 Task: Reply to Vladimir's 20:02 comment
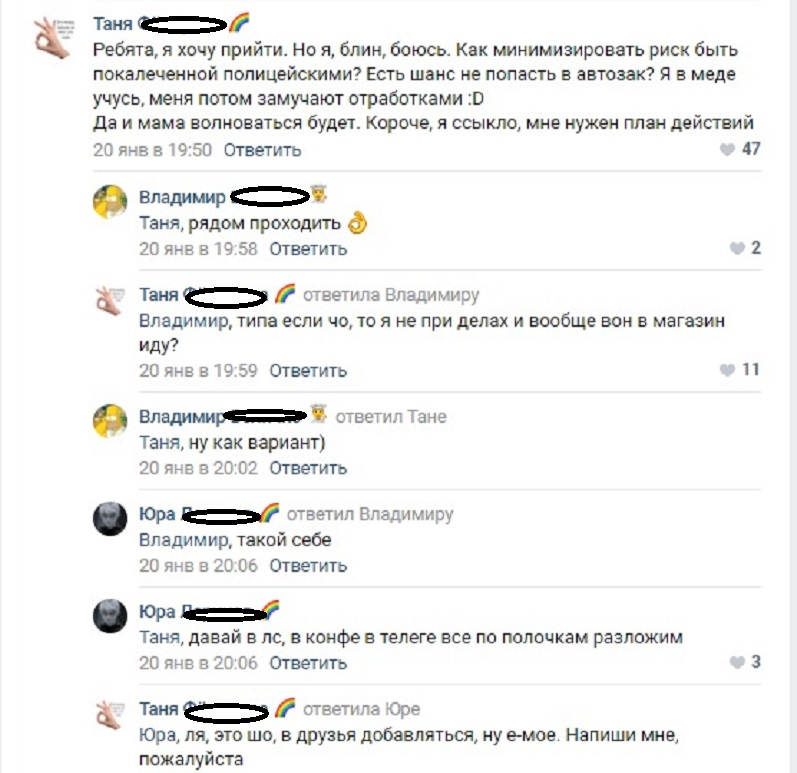pyautogui.click(x=308, y=468)
